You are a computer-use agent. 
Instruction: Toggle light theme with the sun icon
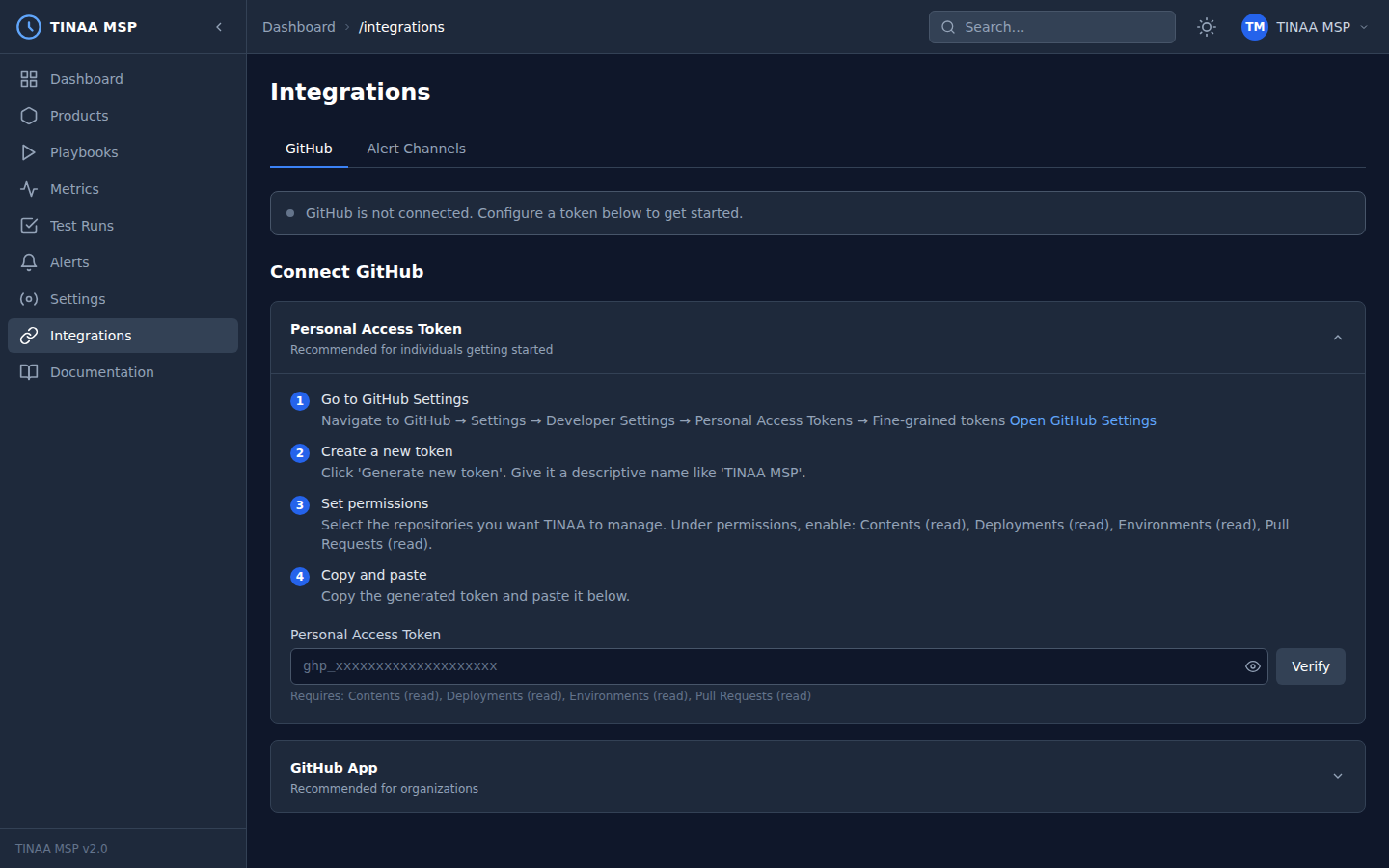(1207, 27)
